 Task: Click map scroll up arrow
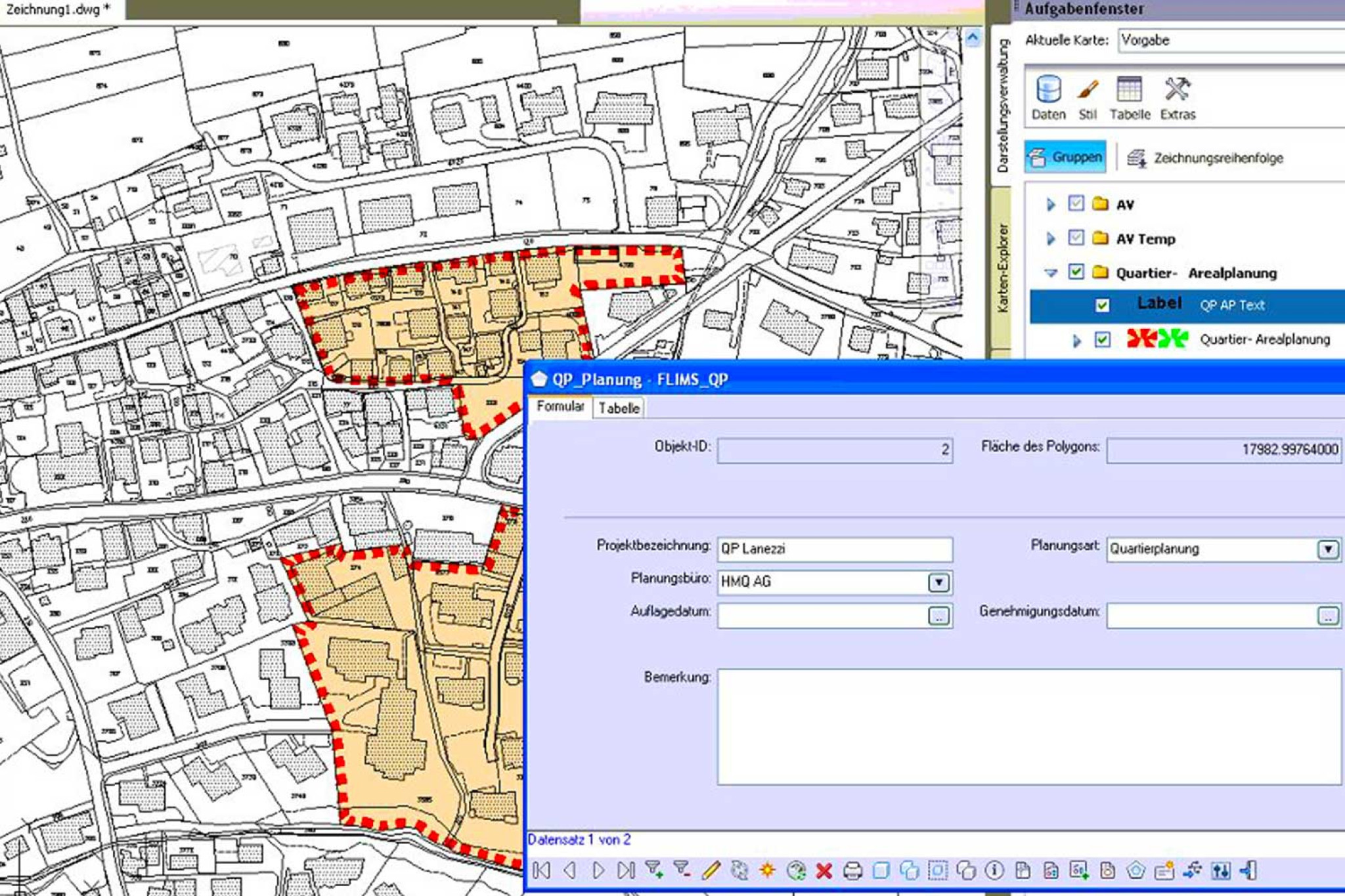tap(973, 37)
